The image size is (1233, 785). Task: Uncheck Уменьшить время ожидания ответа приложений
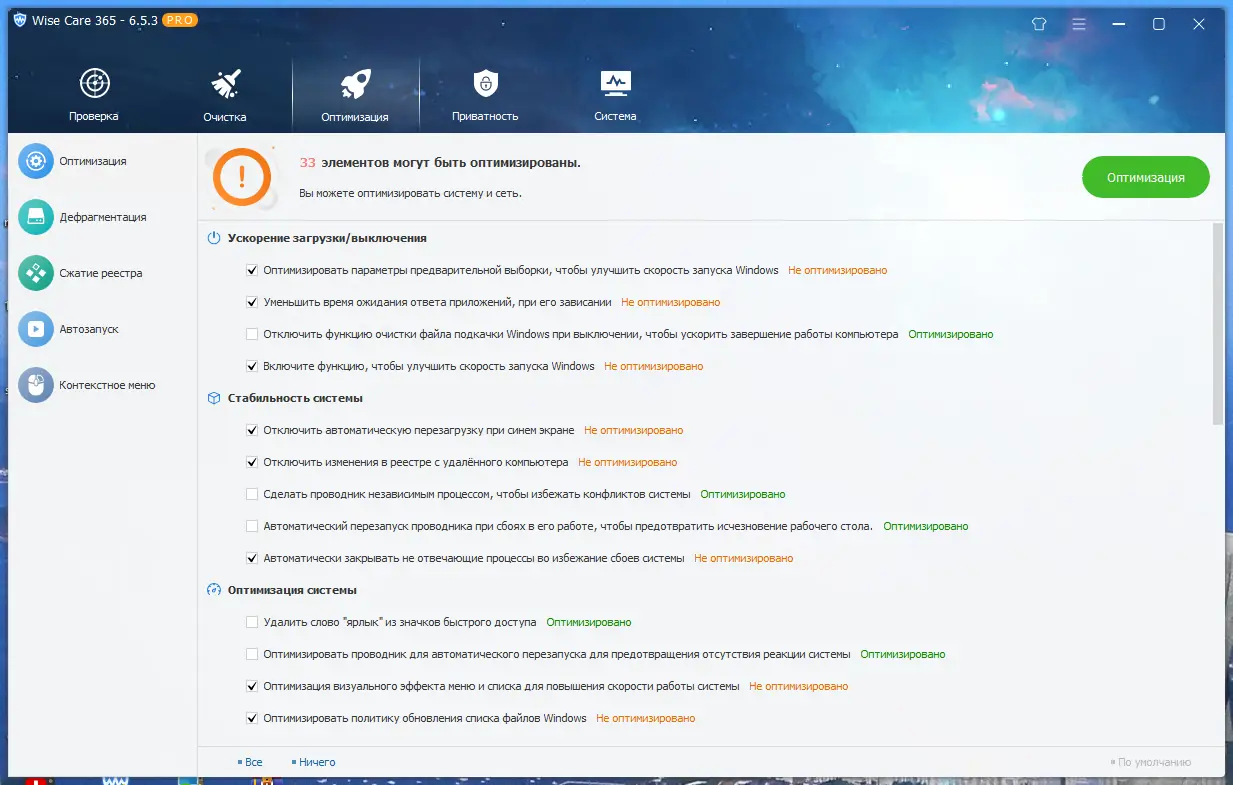[252, 302]
